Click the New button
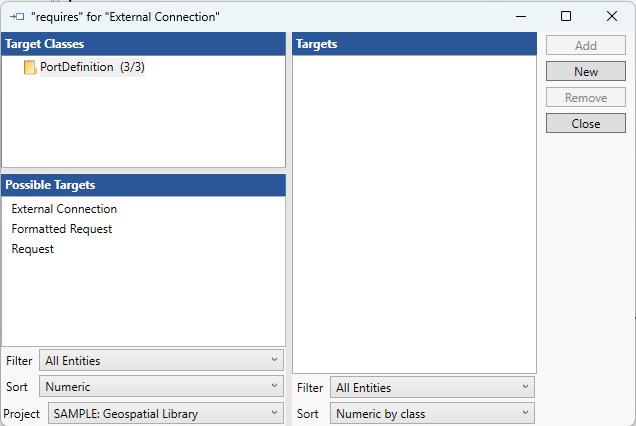The width and height of the screenshot is (636, 426). pos(586,71)
